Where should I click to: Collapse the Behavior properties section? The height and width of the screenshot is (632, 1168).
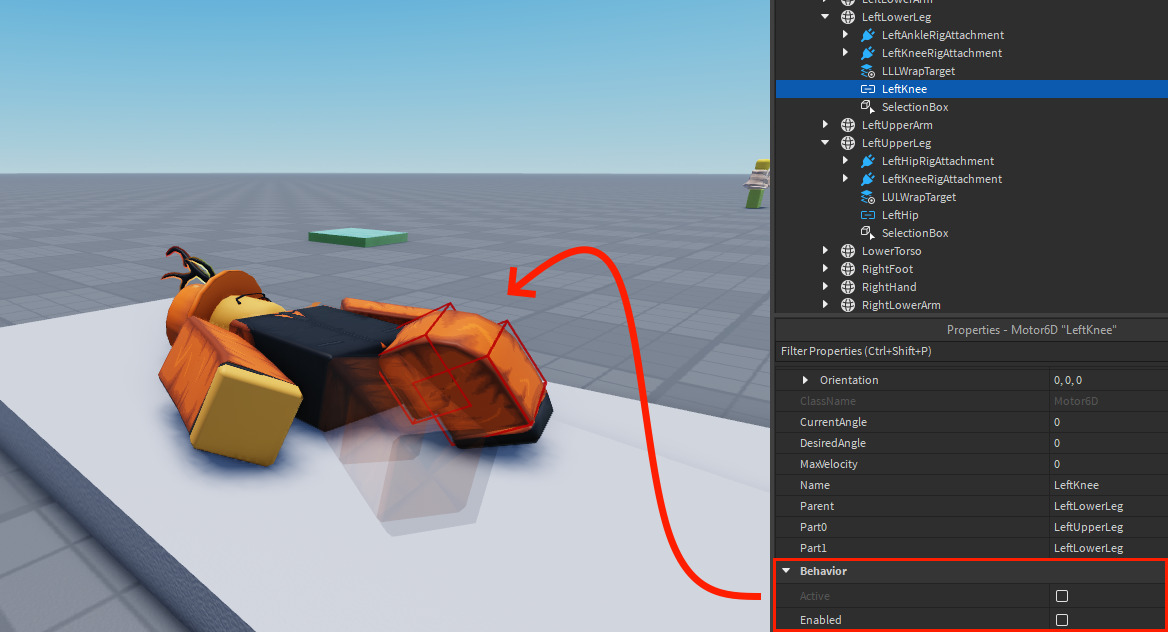pos(786,571)
